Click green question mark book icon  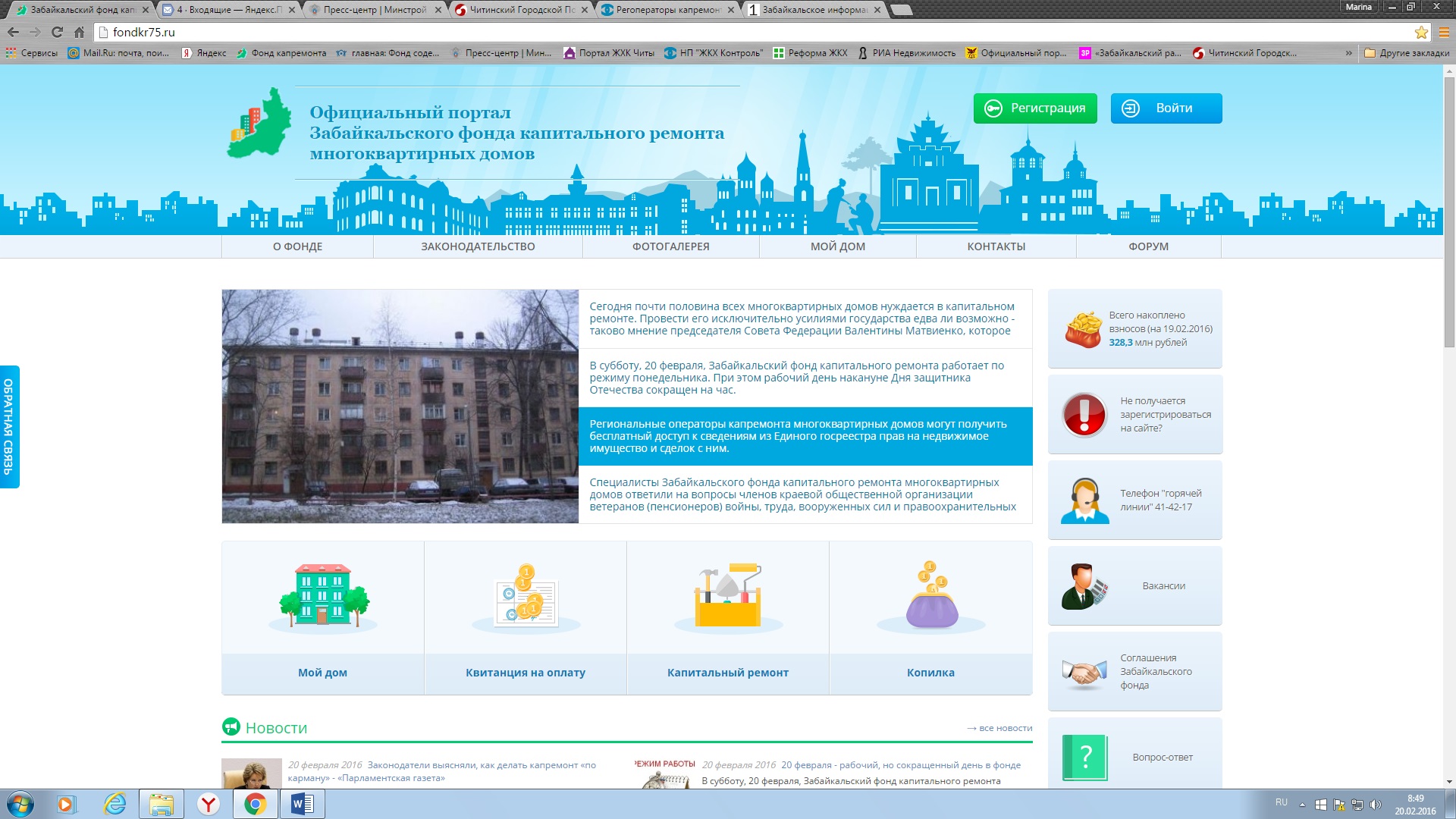[x=1085, y=757]
